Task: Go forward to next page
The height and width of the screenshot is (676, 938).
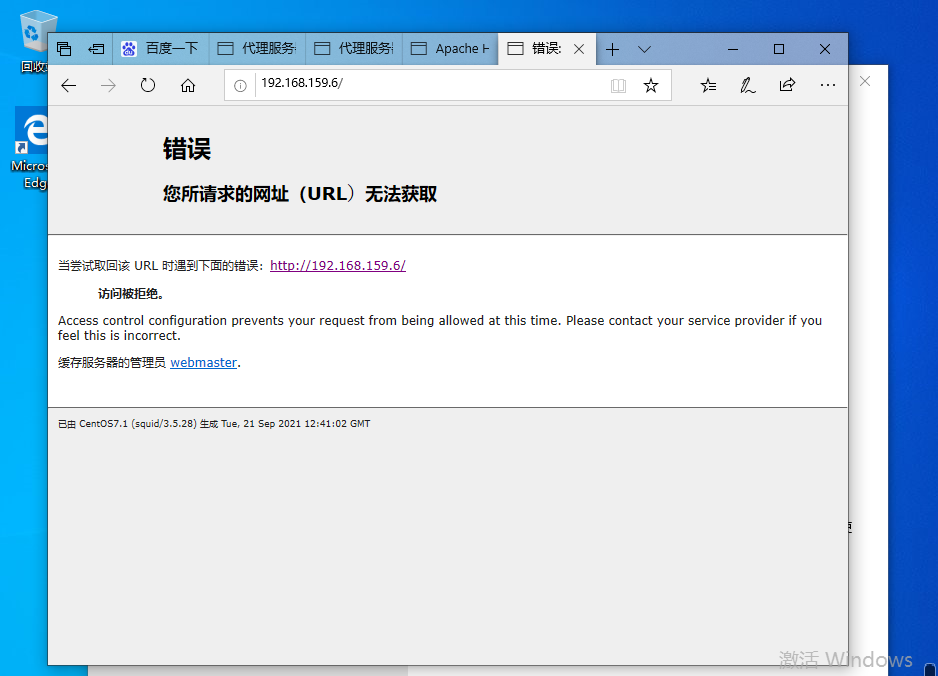Action: (108, 86)
